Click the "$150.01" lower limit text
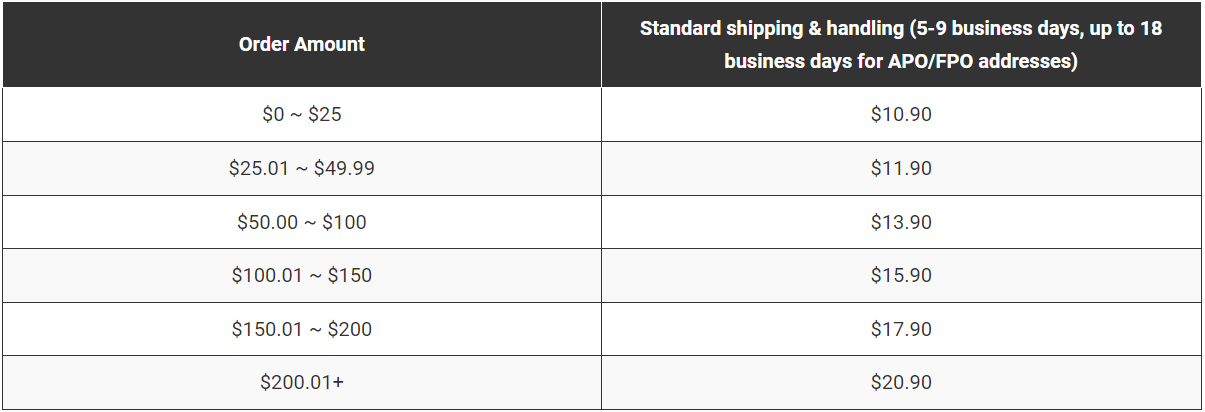 tap(265, 329)
